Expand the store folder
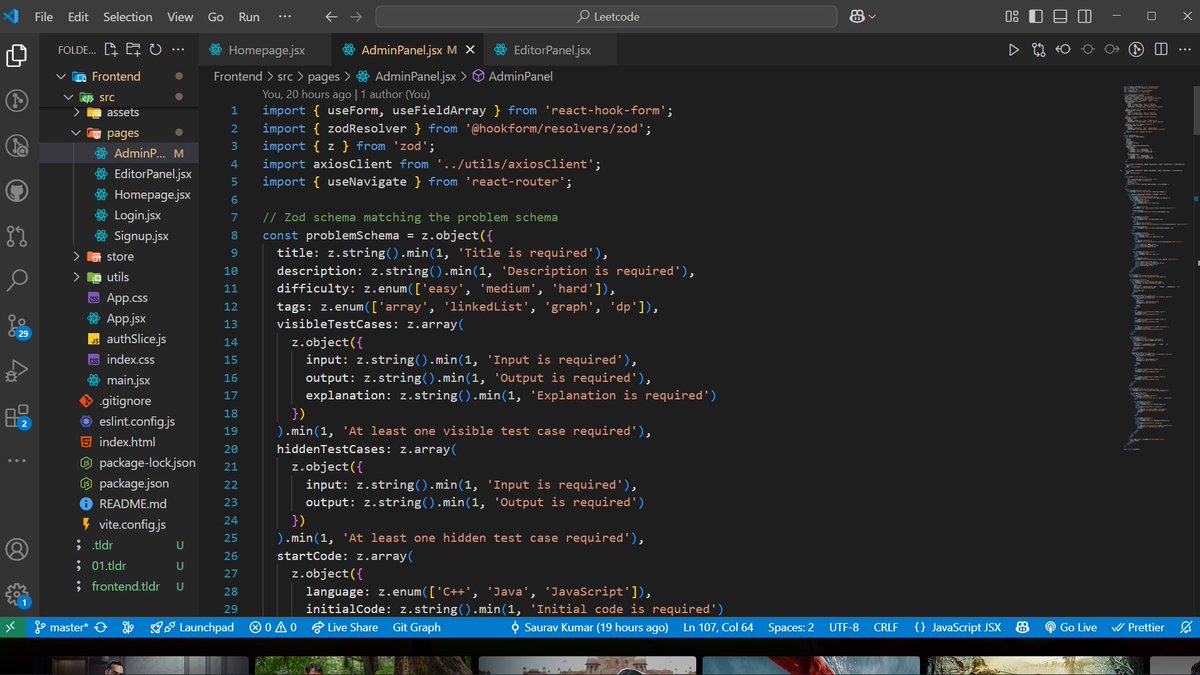 (77, 256)
